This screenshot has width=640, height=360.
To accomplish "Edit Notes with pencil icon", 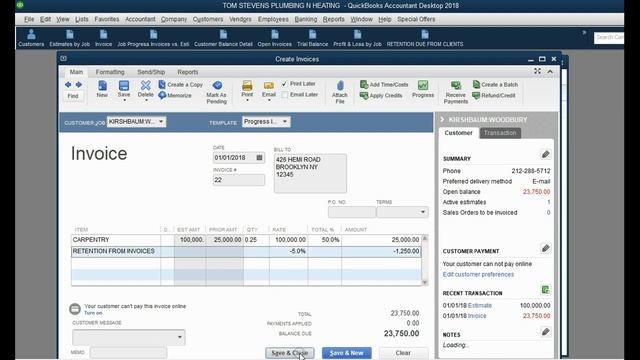I will tap(545, 332).
